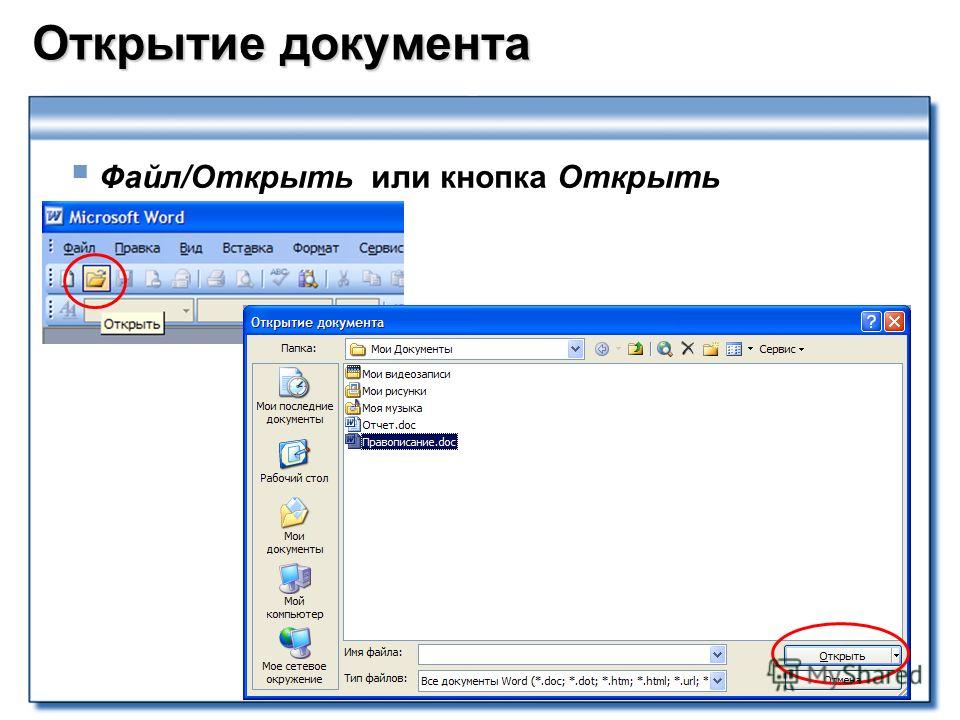Screen dimensions: 960x720
Task: Click the Print icon in Word toolbar
Action: (x=216, y=279)
